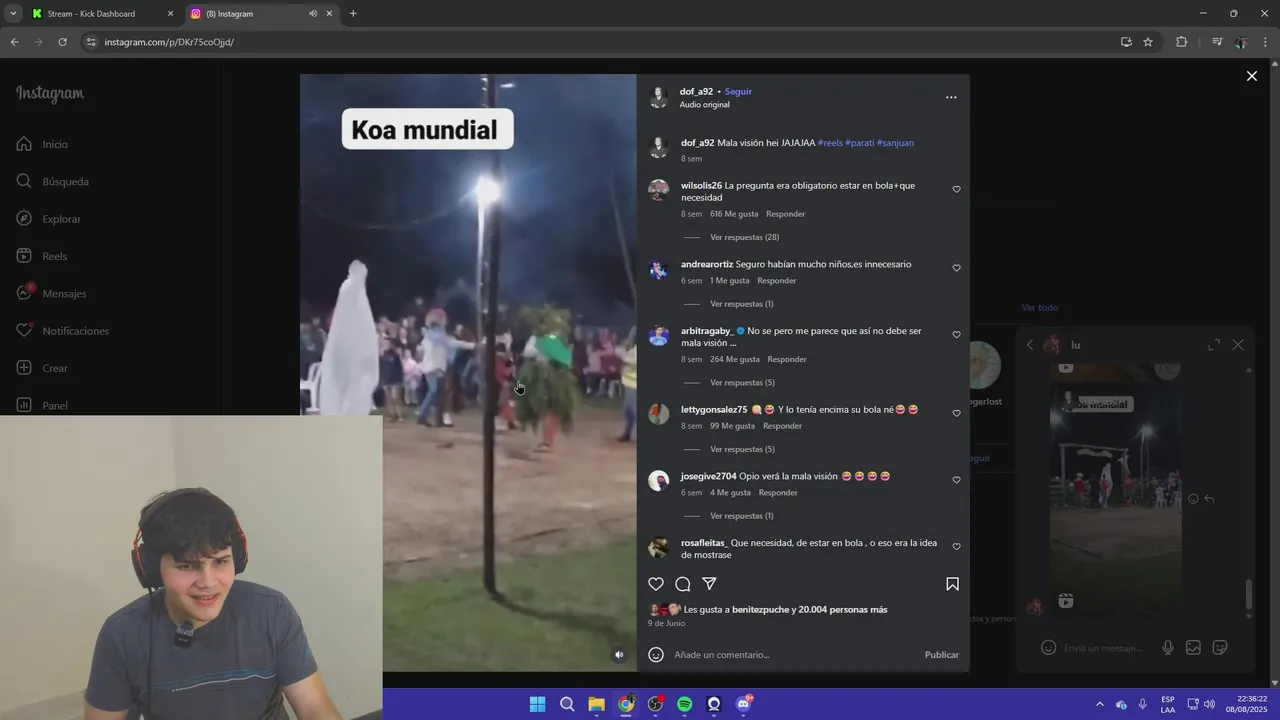Bookmark this page with the star icon

click(1148, 42)
